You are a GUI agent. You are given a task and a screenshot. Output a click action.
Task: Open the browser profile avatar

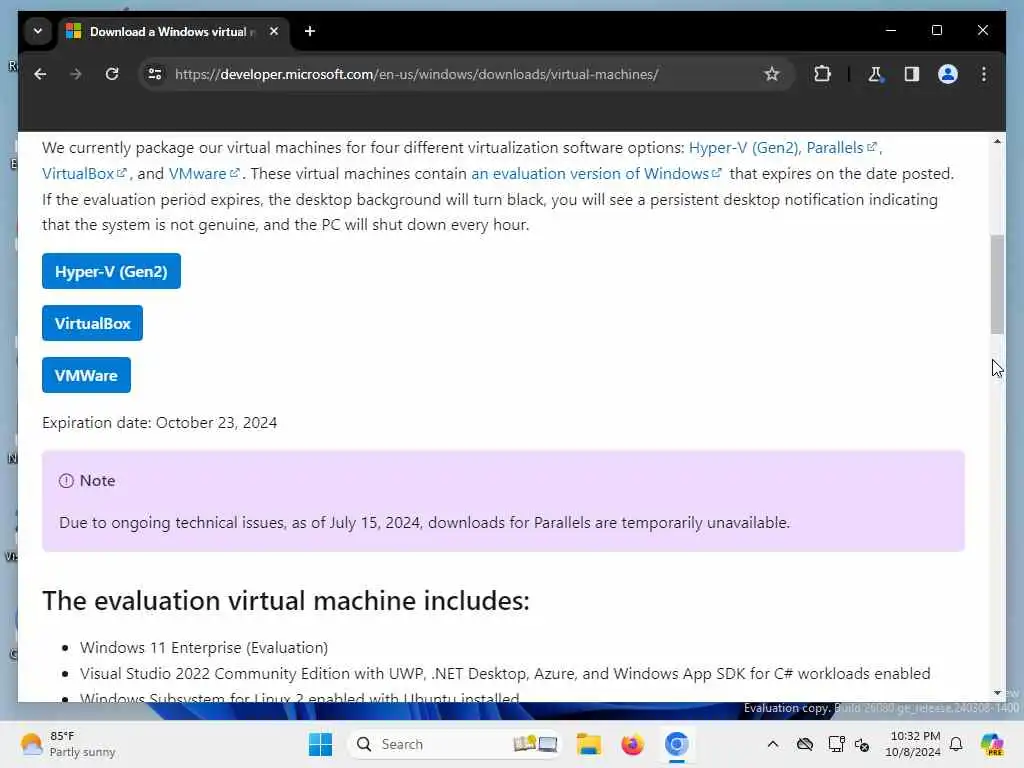(948, 74)
